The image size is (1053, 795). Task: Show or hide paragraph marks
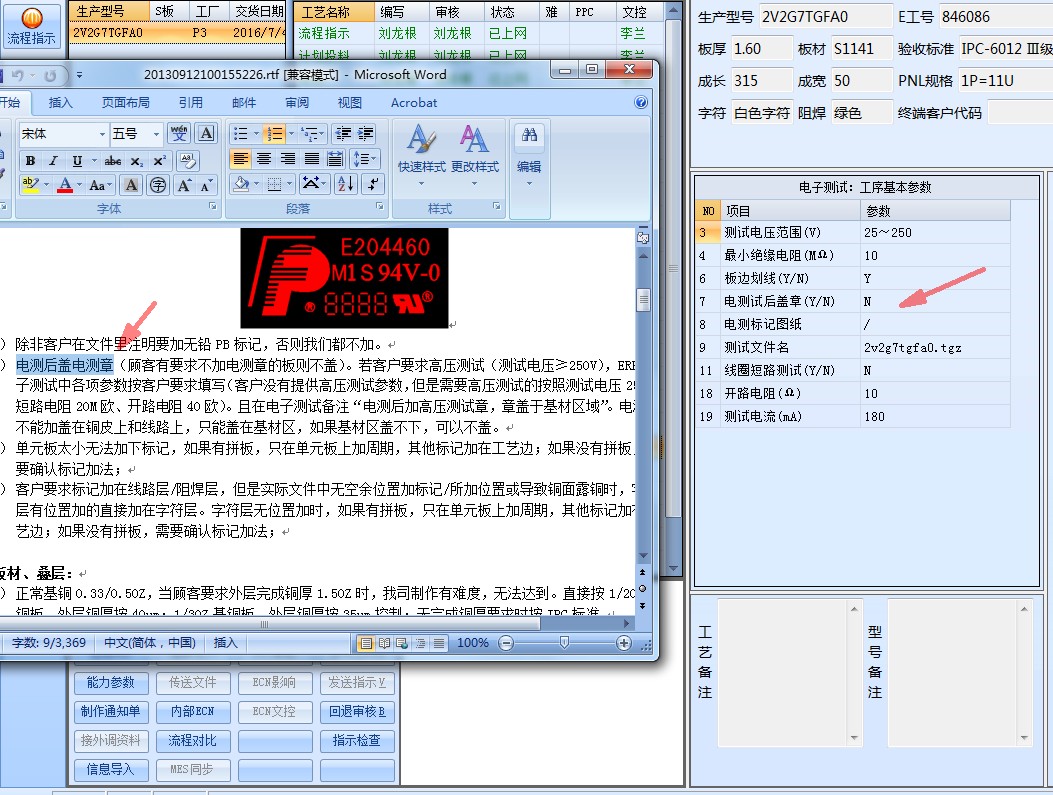click(x=372, y=183)
